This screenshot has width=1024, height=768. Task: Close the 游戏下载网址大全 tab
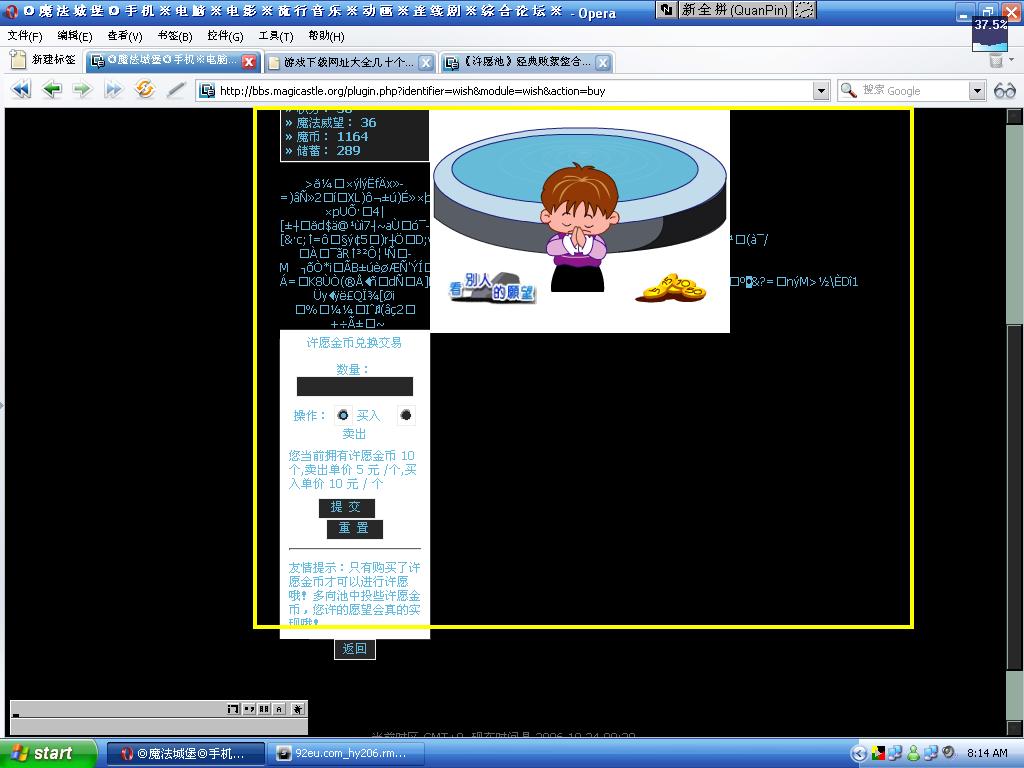(x=425, y=62)
